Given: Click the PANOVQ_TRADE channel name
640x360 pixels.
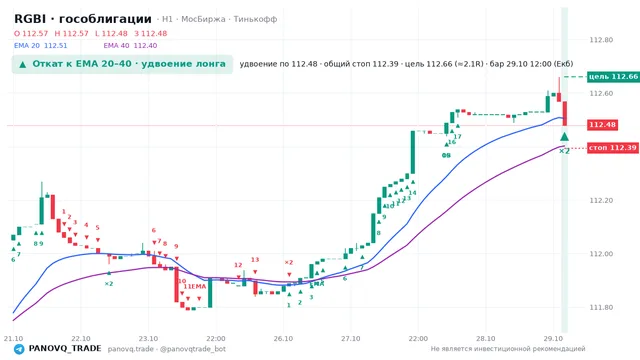Looking at the screenshot, I should (x=65, y=349).
